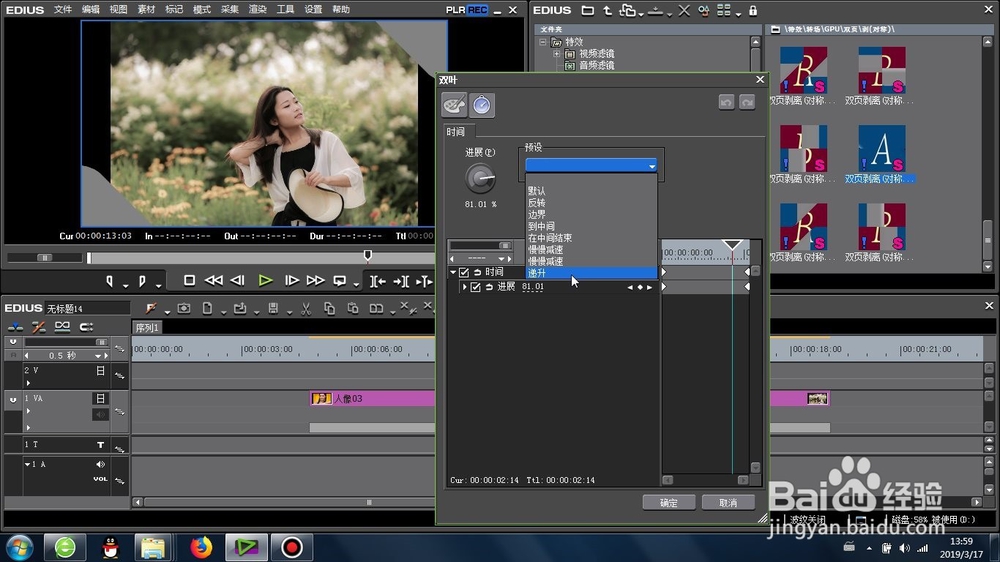
Task: Reset the 时间 row to default
Action: pos(477,272)
